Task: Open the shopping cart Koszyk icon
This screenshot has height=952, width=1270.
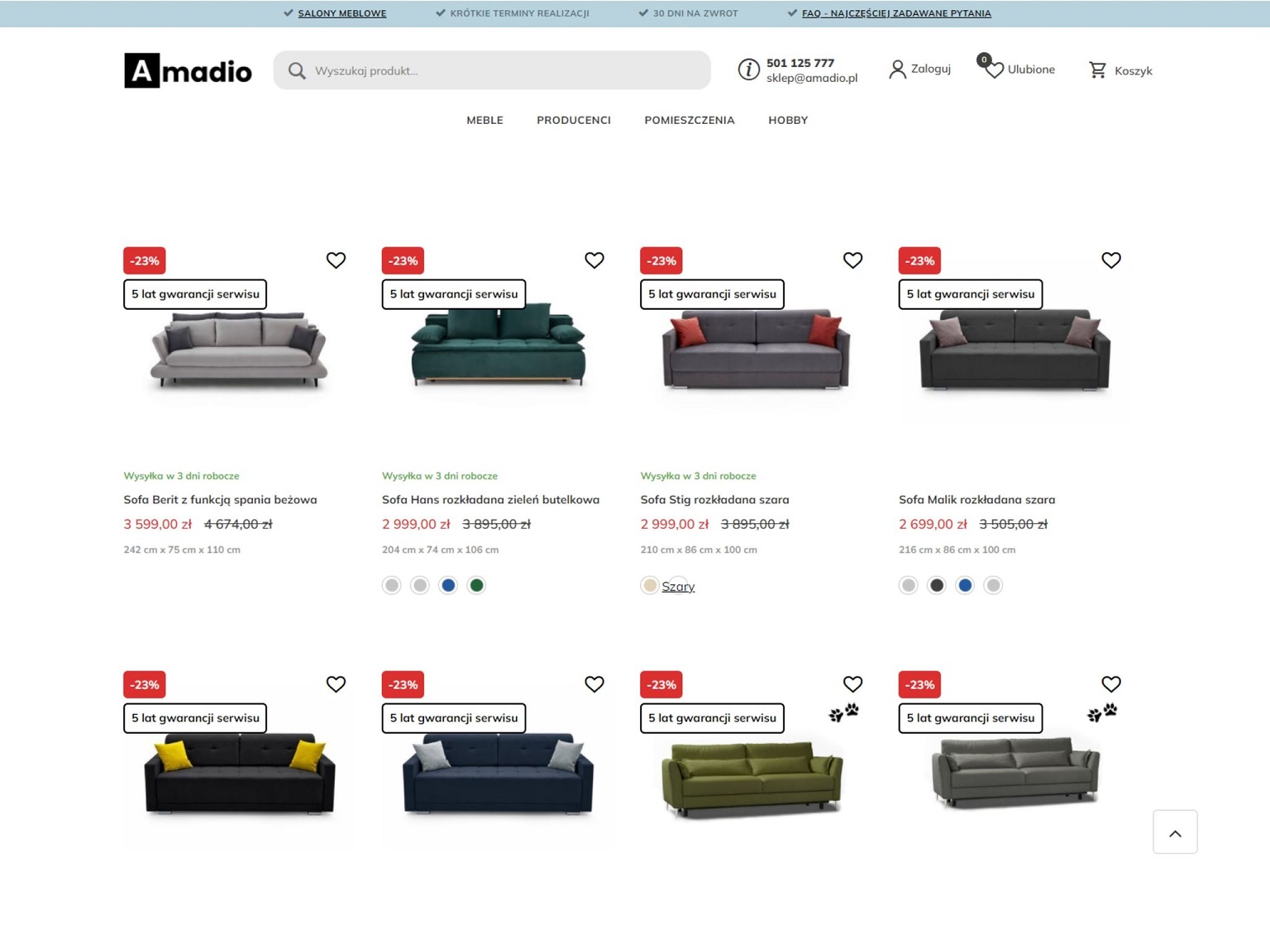Action: click(1097, 70)
